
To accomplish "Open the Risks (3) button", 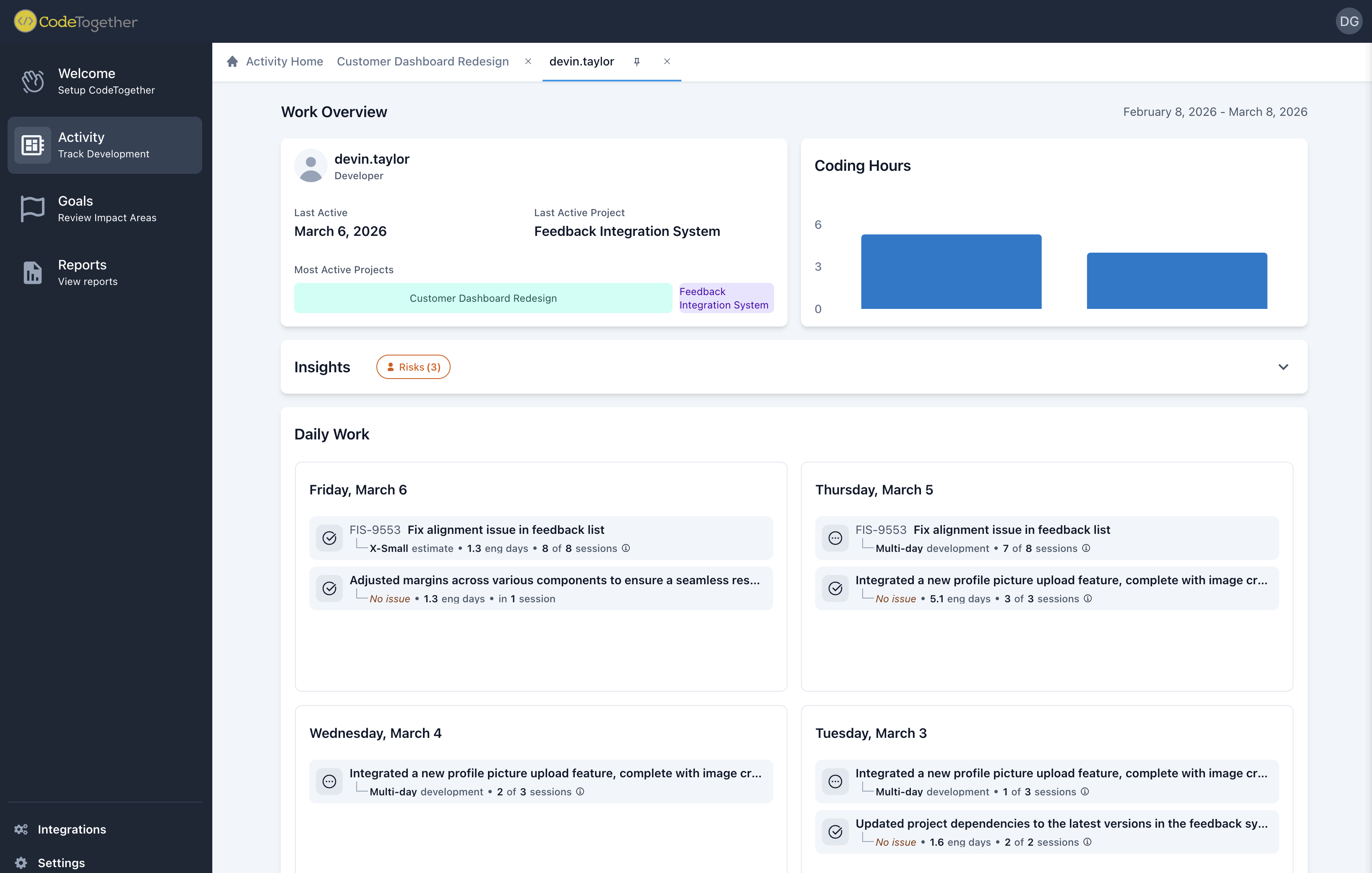I will click(x=413, y=366).
